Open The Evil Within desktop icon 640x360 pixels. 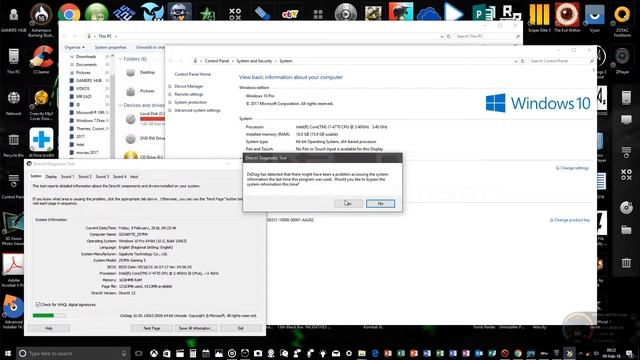567,17
